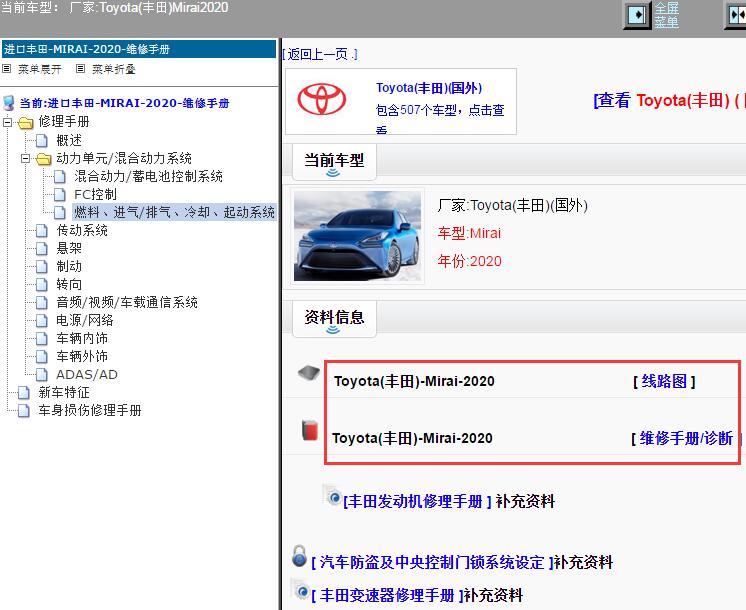Click the page icon next to FC控制
The height and width of the screenshot is (610, 746).
coord(60,195)
